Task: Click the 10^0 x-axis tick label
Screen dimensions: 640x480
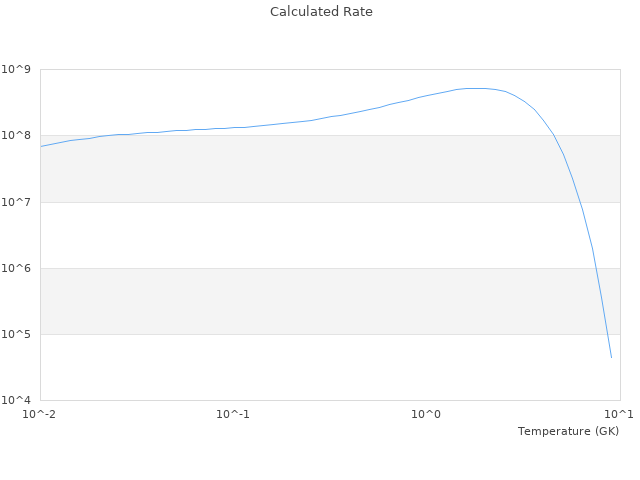Action: point(426,414)
